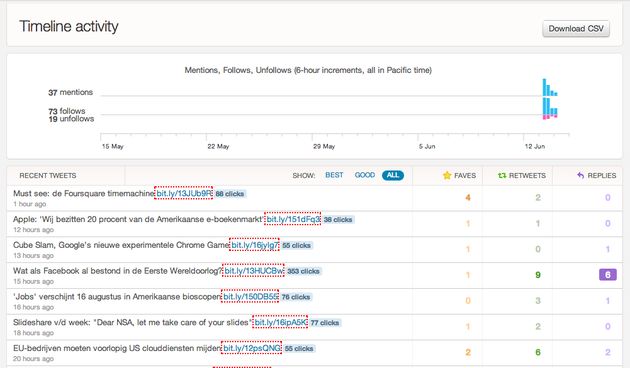The width and height of the screenshot is (630, 368).
Task: Click the '19 unfollows' chart label
Action: 71,119
